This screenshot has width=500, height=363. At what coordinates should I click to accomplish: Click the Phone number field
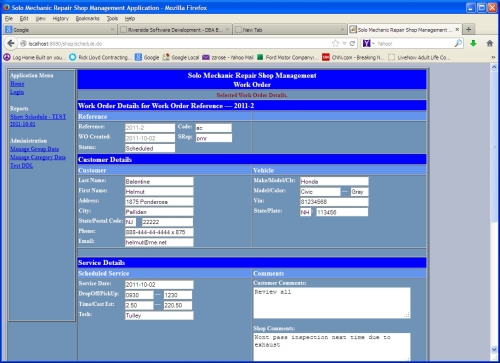click(159, 232)
